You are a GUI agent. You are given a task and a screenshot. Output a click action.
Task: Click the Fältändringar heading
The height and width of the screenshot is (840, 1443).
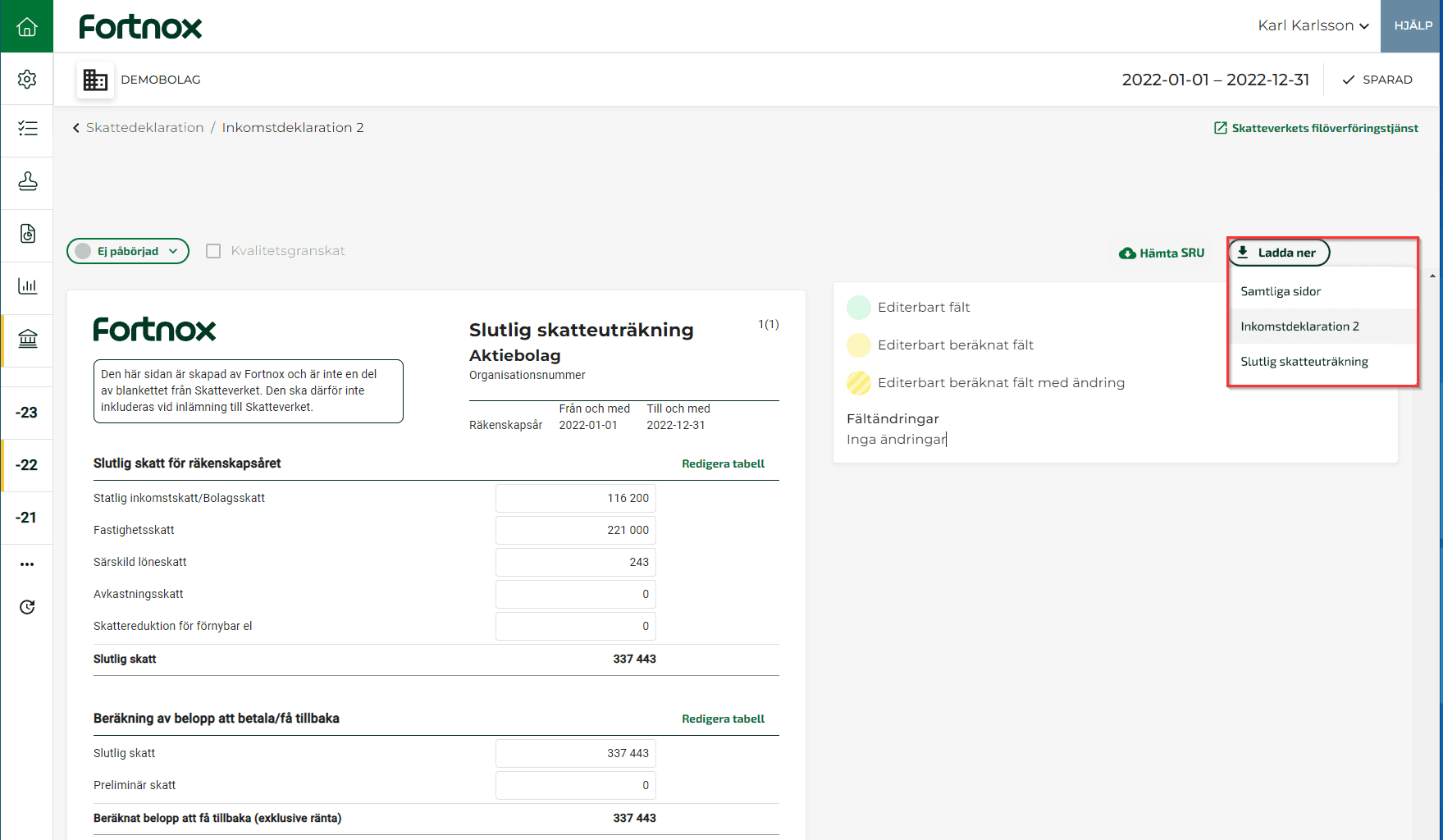893,419
